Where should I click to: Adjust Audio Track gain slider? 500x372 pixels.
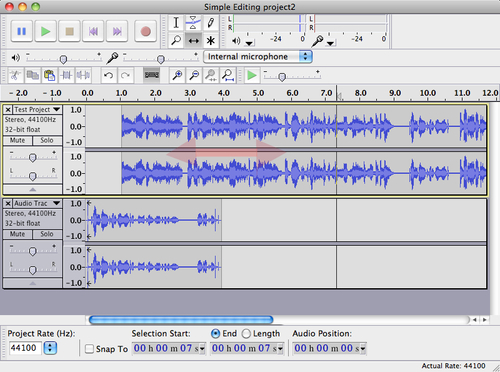32,251
